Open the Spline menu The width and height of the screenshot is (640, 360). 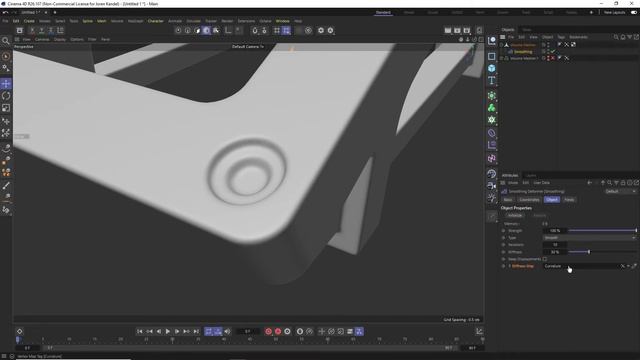tap(87, 21)
